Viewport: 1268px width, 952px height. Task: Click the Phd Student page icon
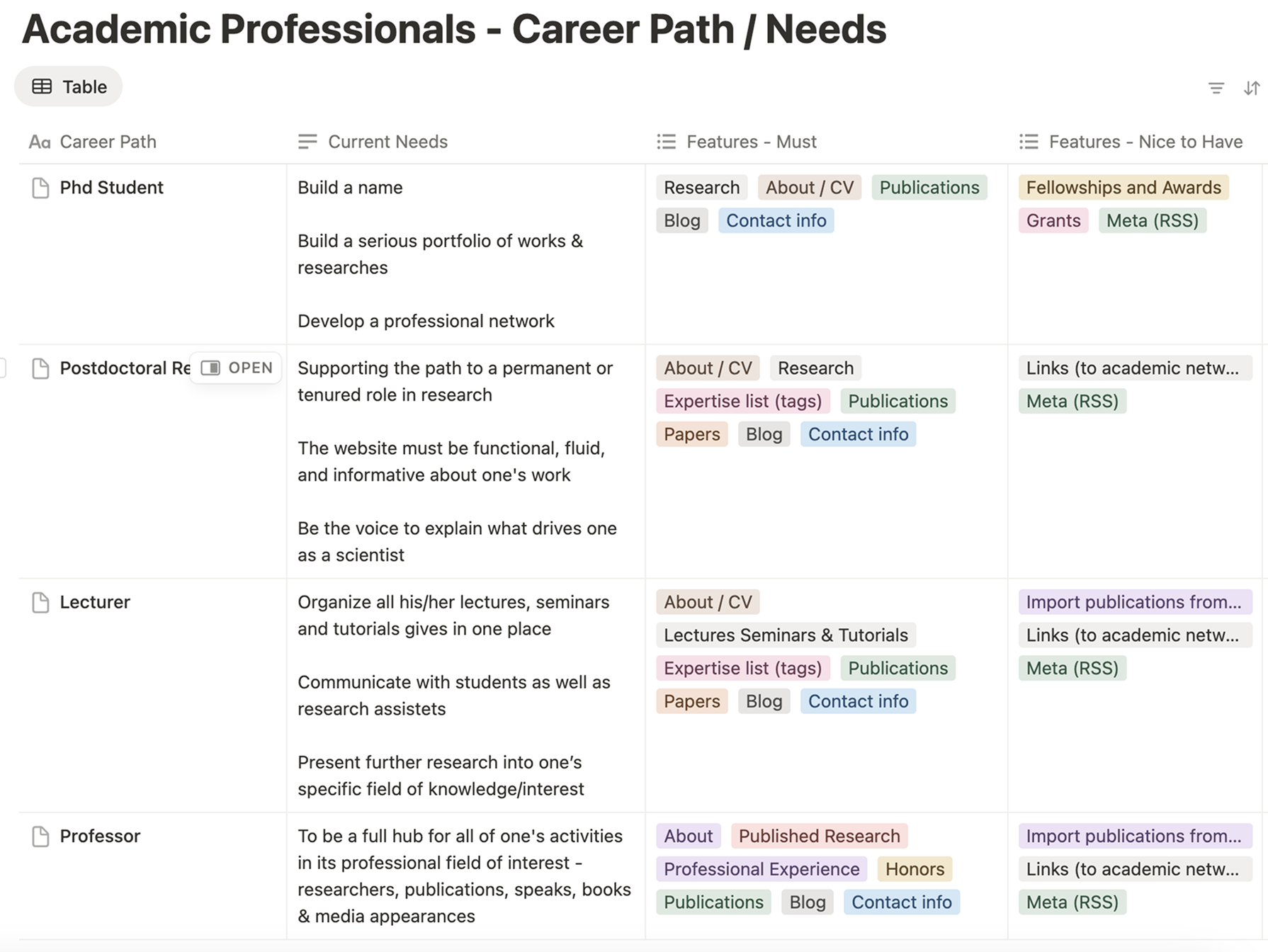click(40, 188)
